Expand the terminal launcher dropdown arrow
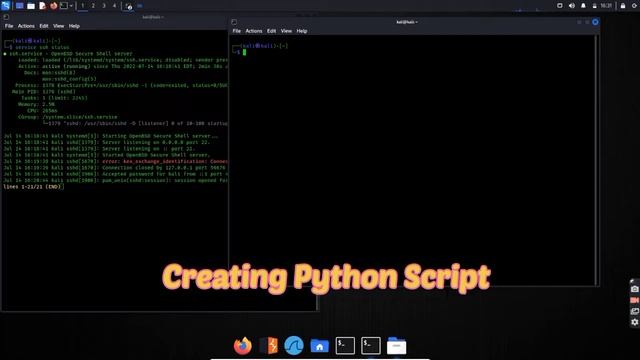The height and width of the screenshot is (360, 640). (x=71, y=6)
